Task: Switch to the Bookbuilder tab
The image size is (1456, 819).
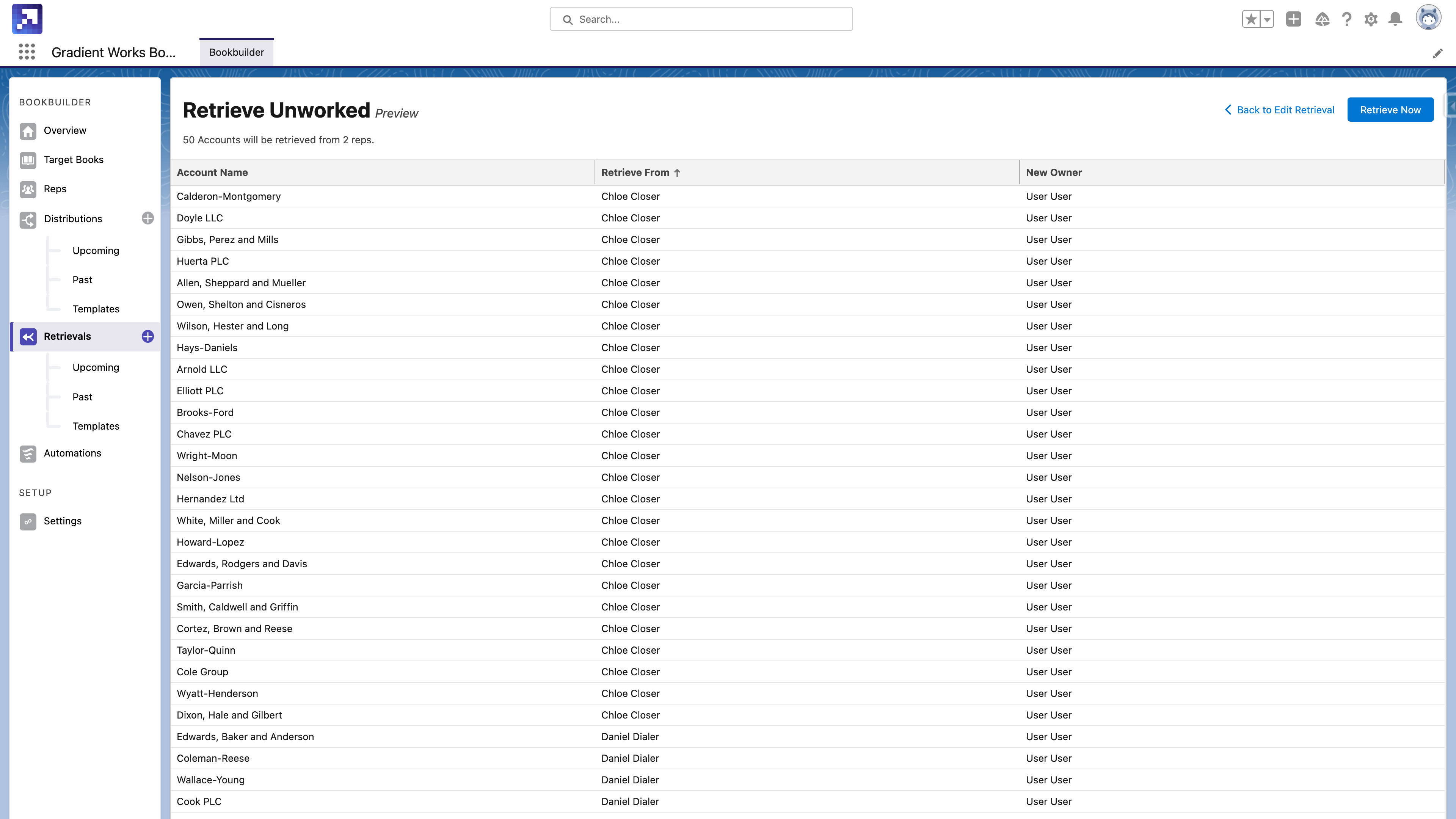Action: click(236, 52)
